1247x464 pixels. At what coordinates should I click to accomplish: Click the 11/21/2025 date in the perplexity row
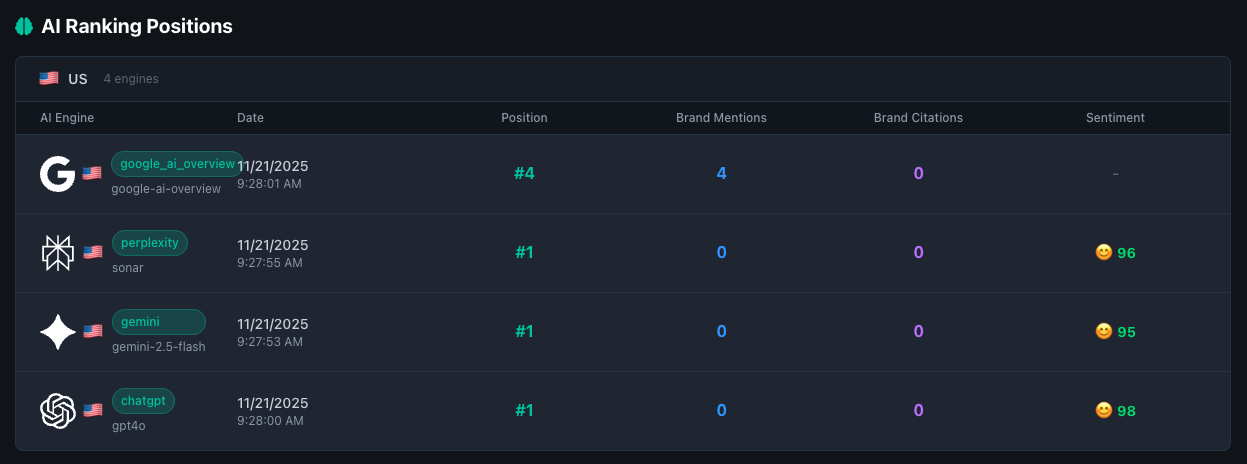[x=273, y=245]
